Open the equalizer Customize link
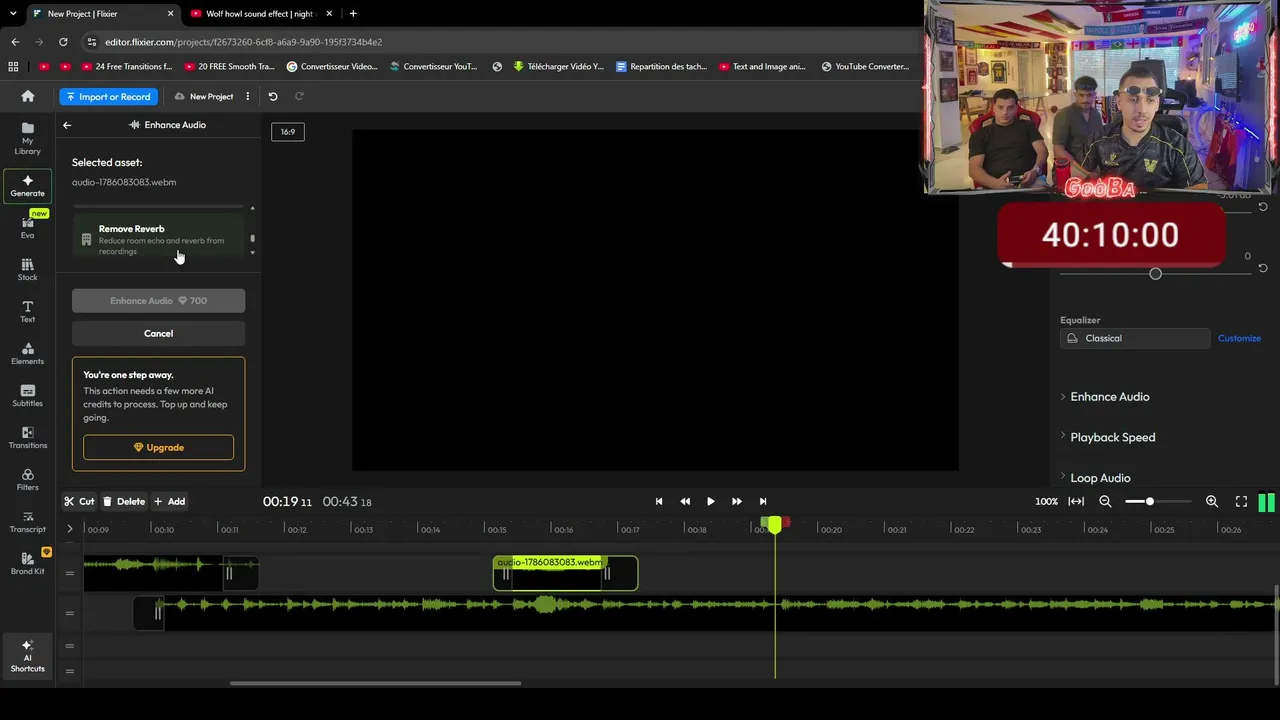The width and height of the screenshot is (1280, 720). tap(1239, 338)
